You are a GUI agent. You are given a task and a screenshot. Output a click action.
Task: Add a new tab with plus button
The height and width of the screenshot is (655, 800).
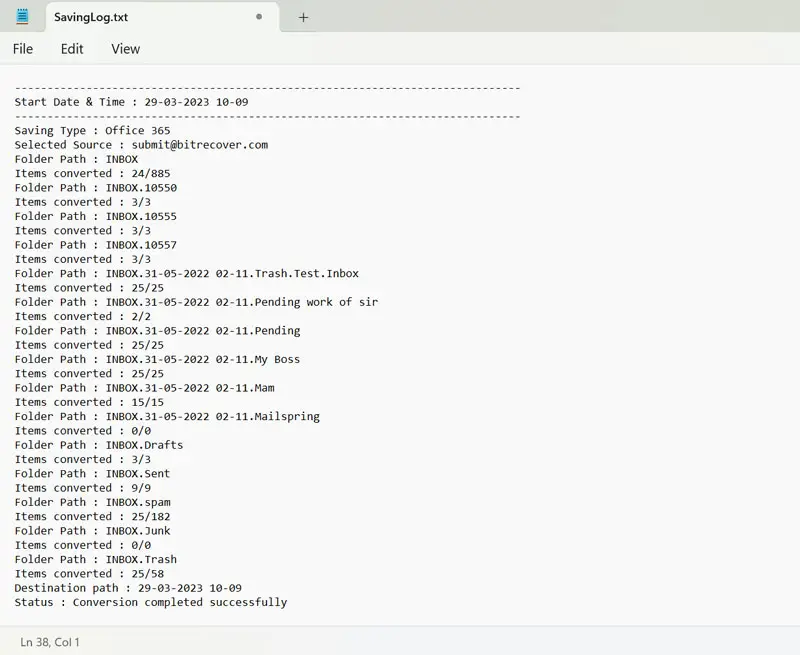click(303, 17)
